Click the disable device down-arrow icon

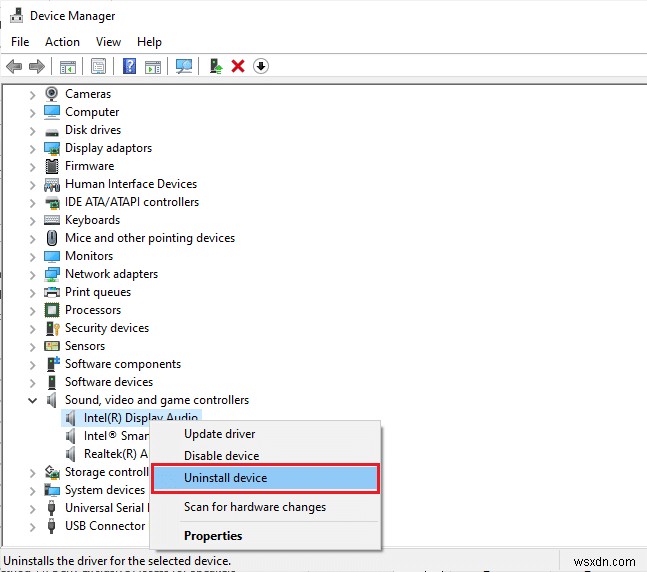[261, 66]
